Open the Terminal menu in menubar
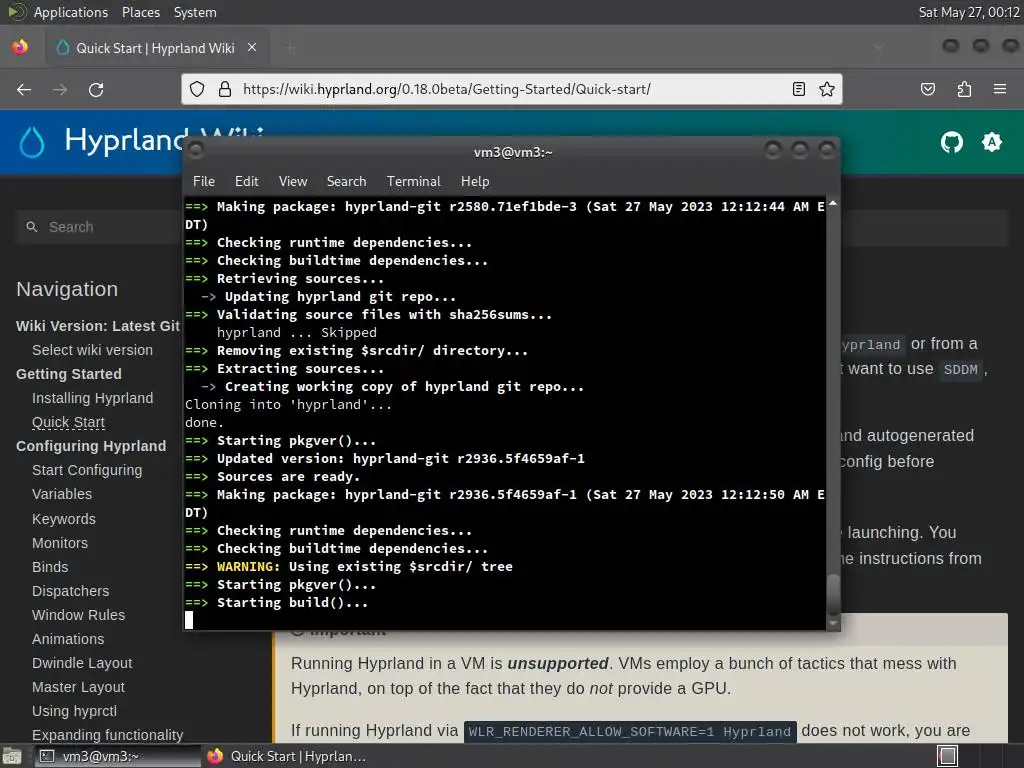This screenshot has height=768, width=1024. (x=413, y=182)
